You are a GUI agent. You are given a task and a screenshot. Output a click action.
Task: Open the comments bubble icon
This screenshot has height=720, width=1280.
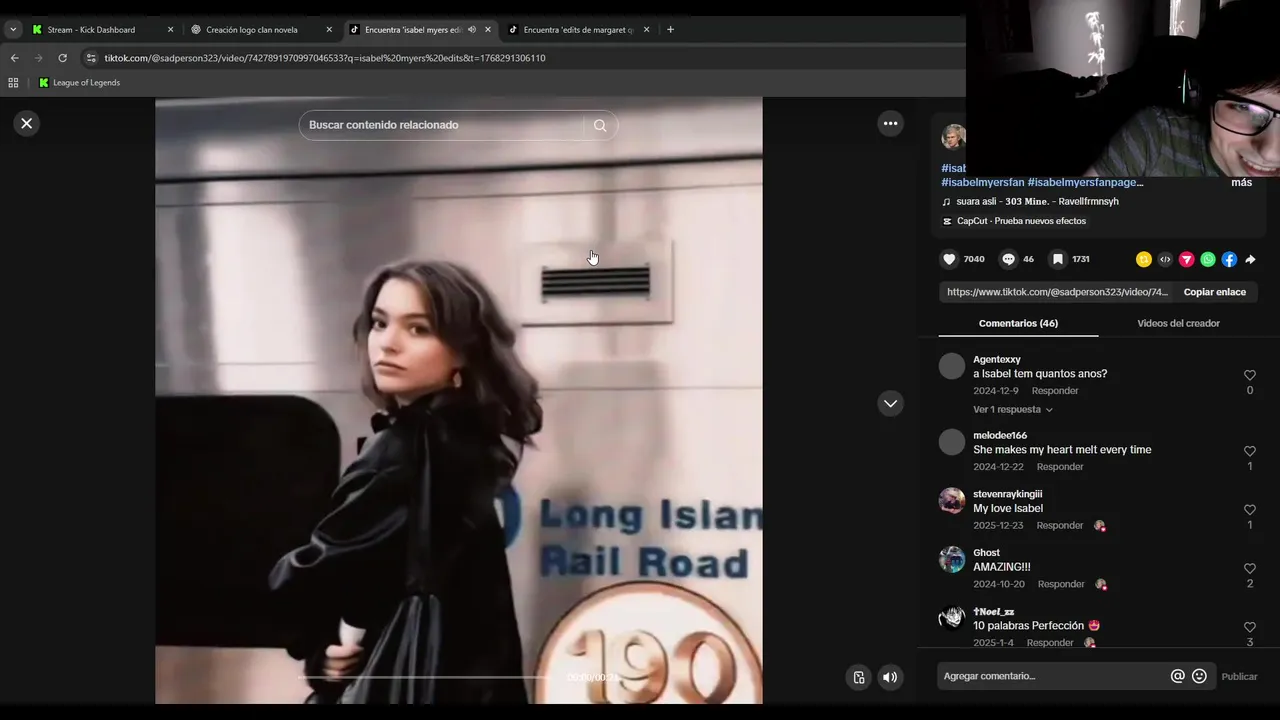(1008, 259)
